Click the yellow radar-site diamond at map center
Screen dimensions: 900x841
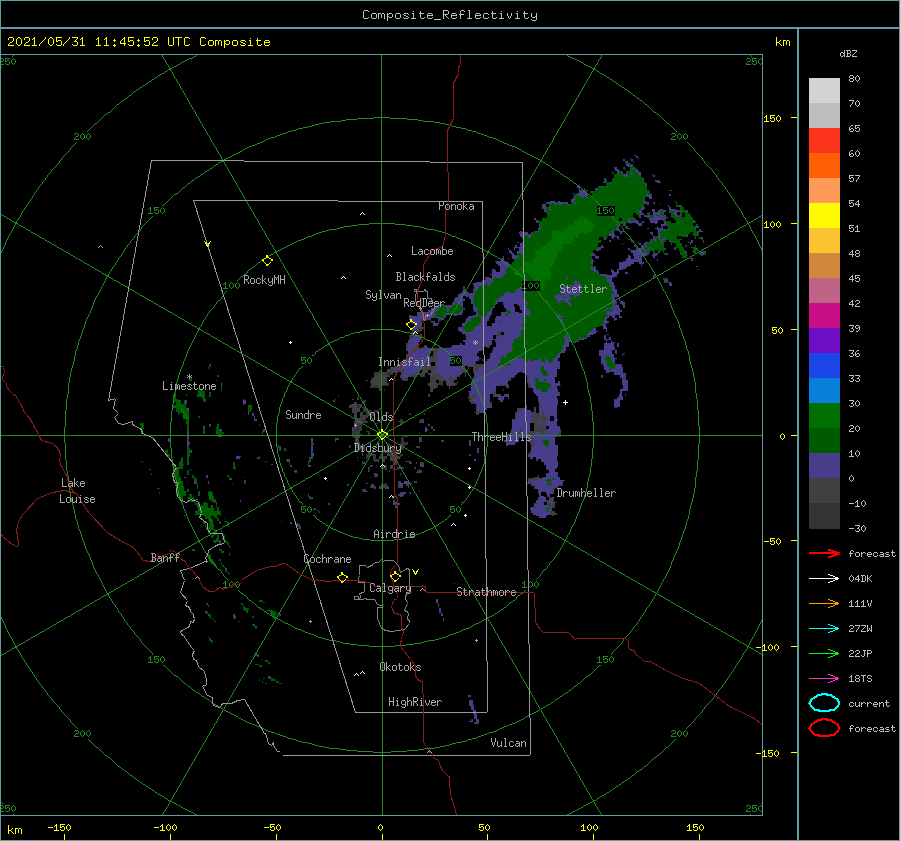tap(382, 435)
